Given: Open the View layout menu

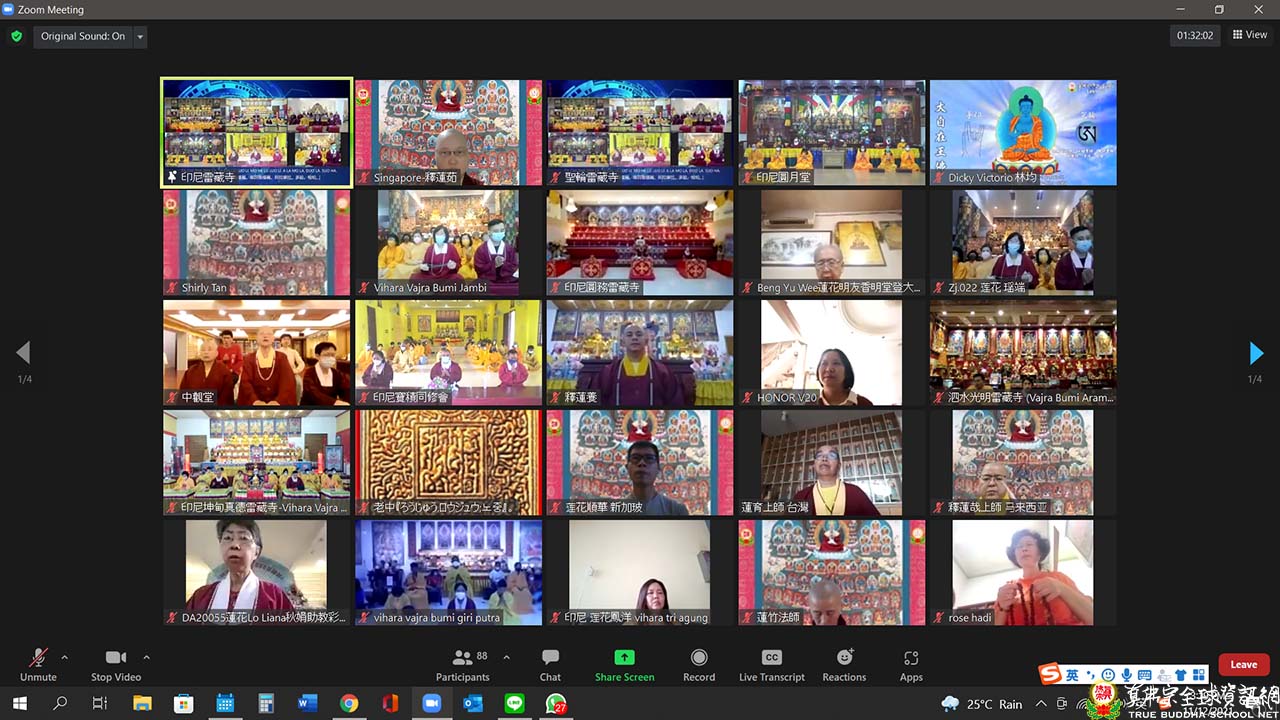Looking at the screenshot, I should pos(1250,35).
